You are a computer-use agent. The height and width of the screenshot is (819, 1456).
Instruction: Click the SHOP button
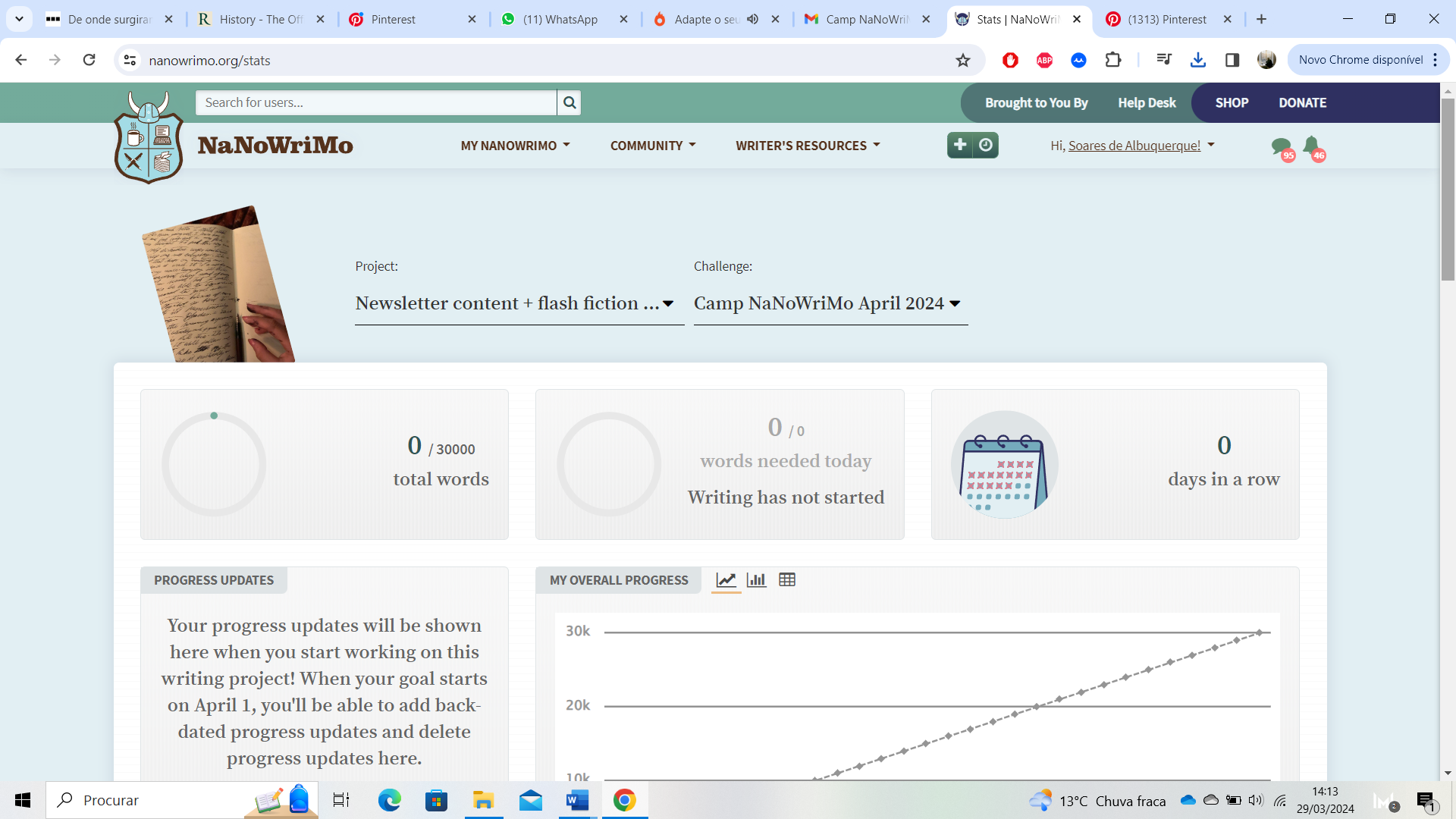1232,102
